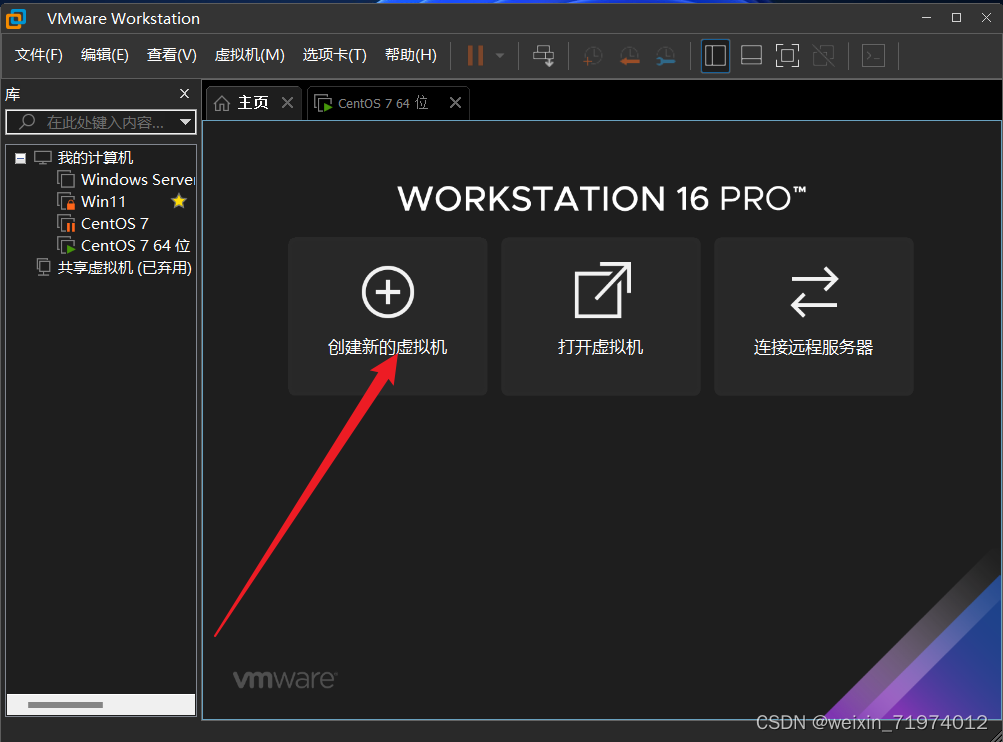Click the library search input field
This screenshot has width=1003, height=742.
100,122
